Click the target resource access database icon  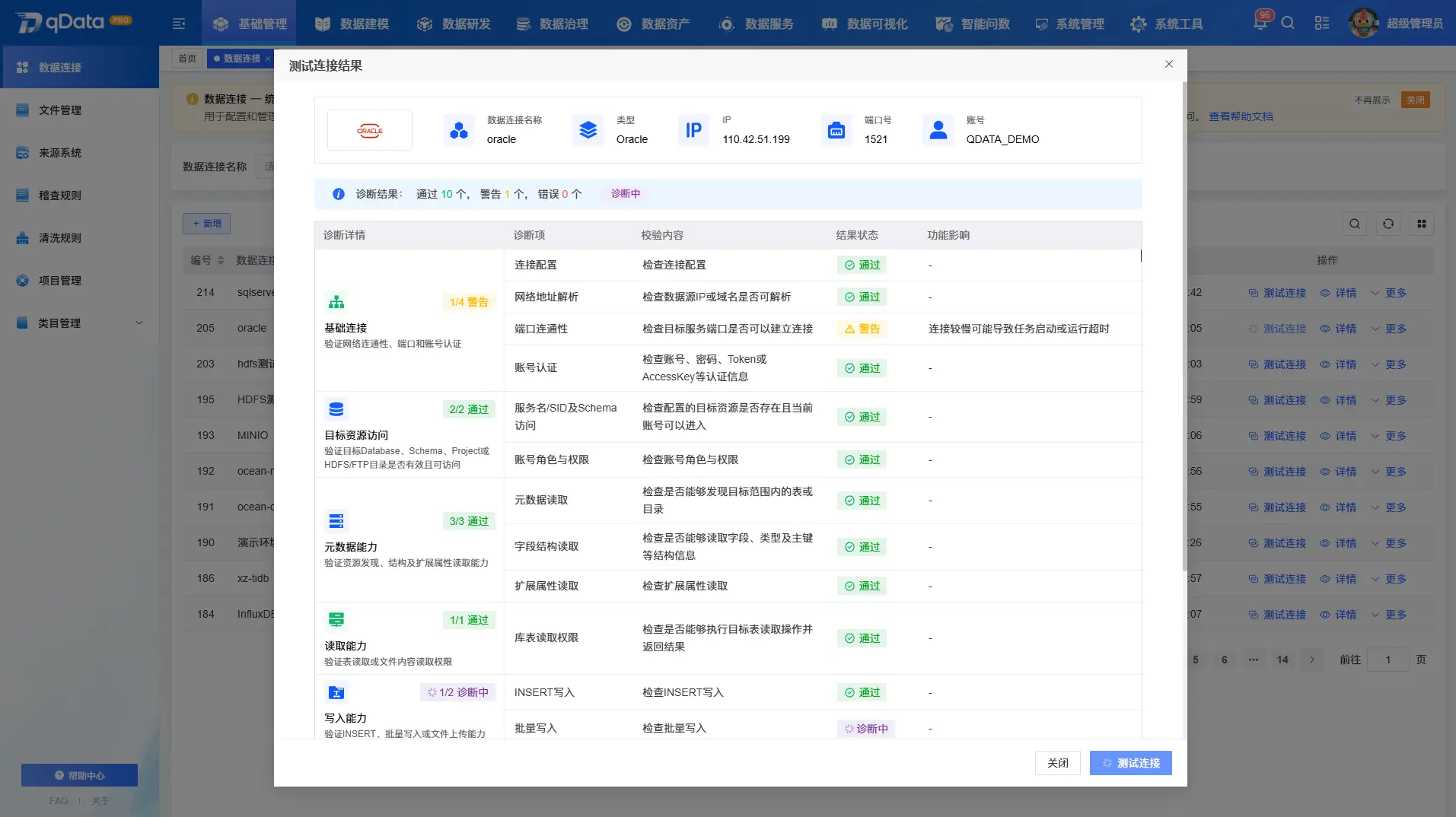coord(336,409)
